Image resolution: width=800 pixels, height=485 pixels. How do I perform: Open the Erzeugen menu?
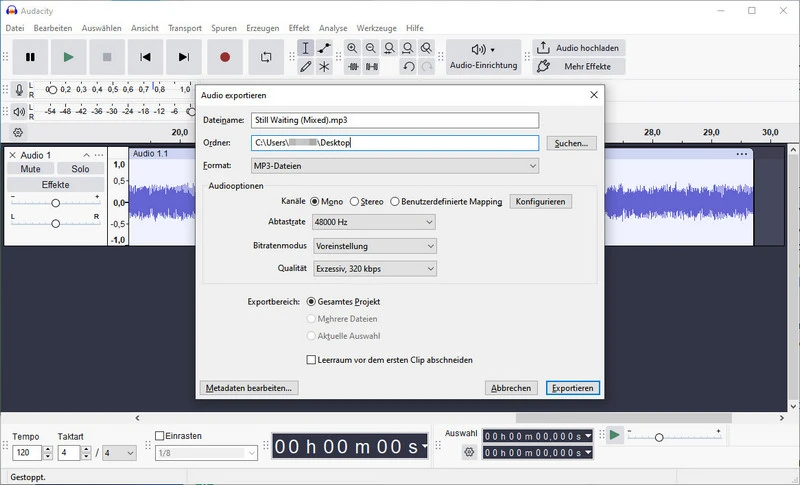click(263, 28)
